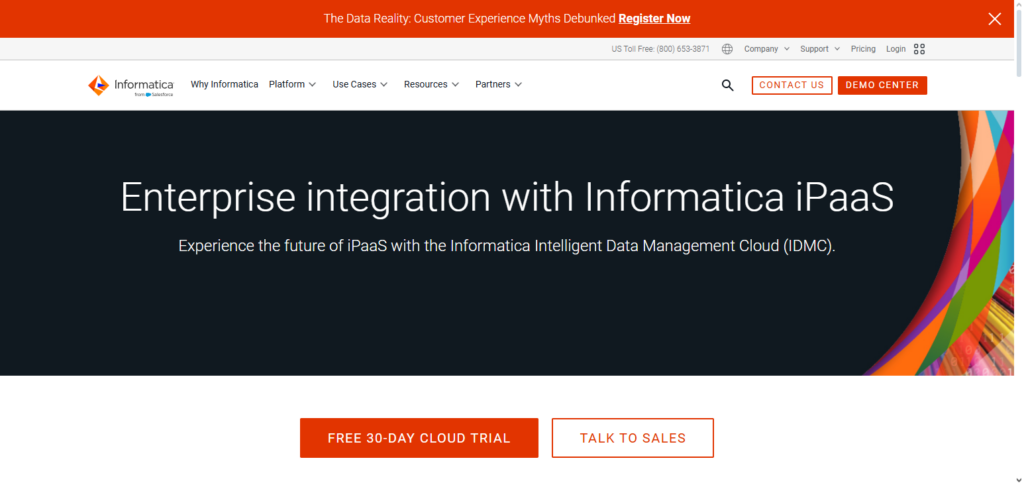Click the CONTACT US button

792,86
